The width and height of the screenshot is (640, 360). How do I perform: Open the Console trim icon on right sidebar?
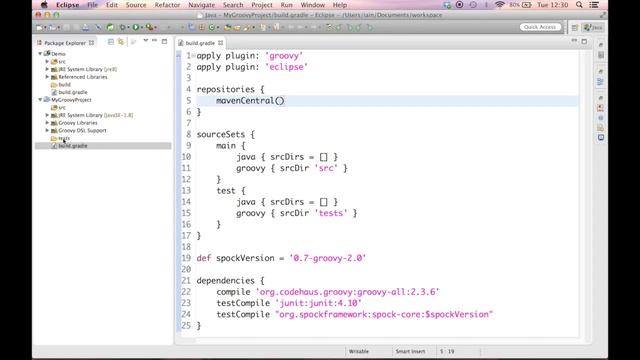point(601,138)
